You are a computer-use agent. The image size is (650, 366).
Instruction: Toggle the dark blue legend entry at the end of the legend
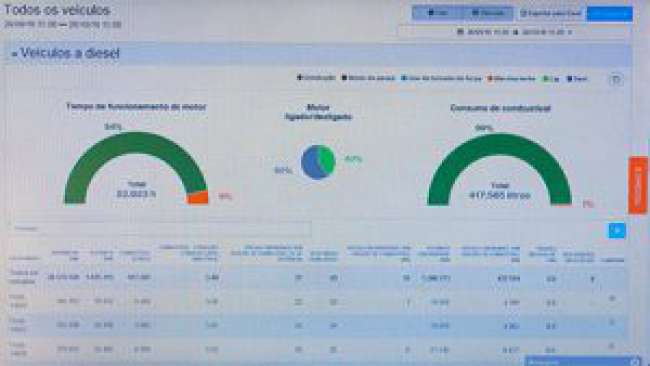point(577,78)
